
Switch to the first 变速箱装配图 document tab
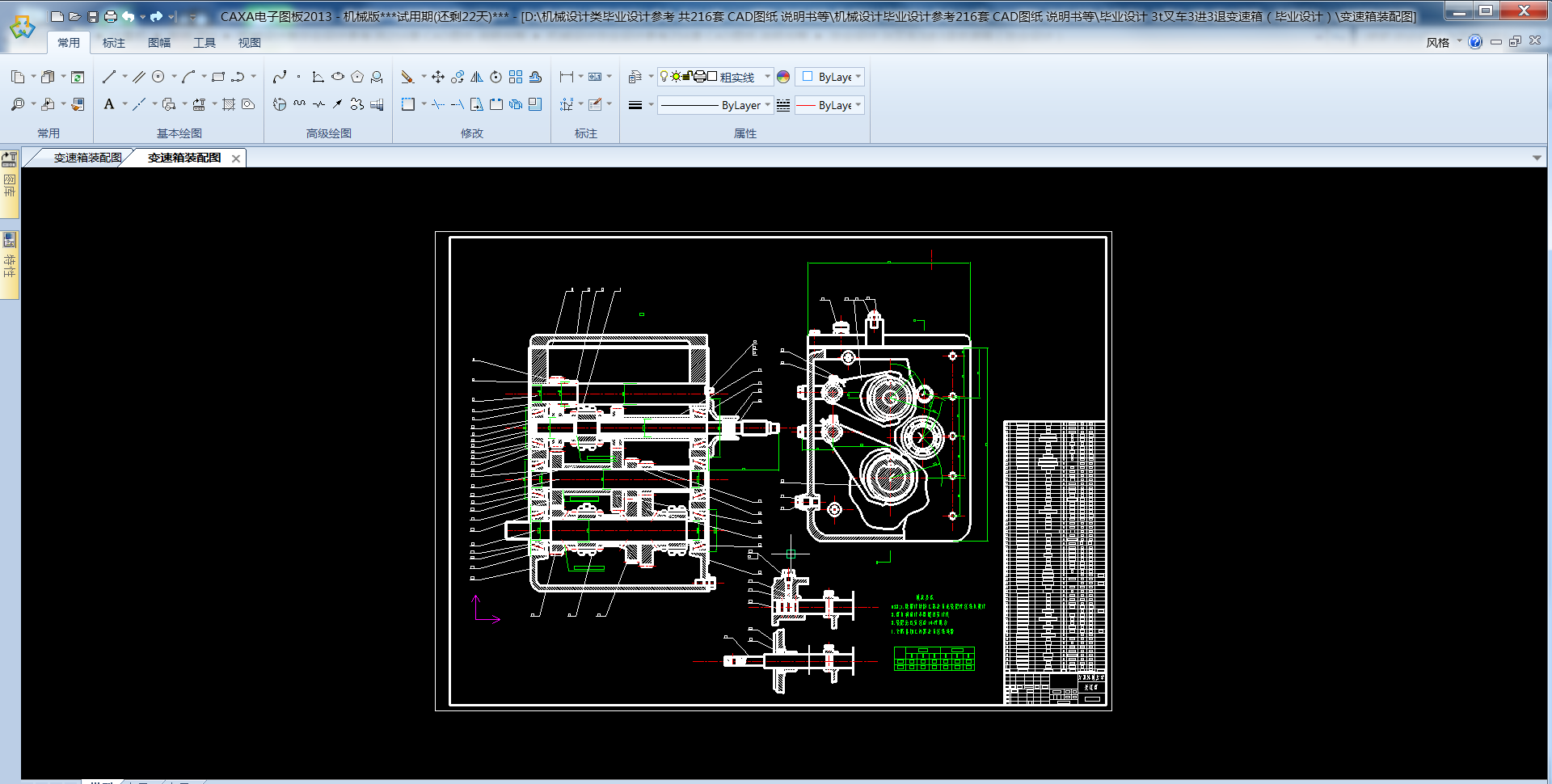click(86, 158)
